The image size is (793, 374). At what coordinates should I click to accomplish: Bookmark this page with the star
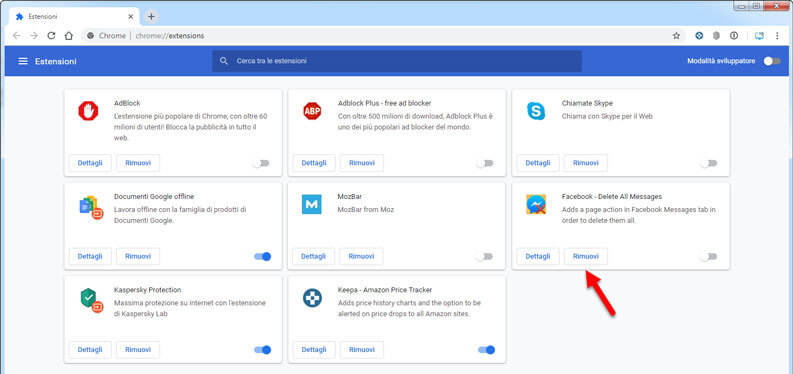point(676,36)
